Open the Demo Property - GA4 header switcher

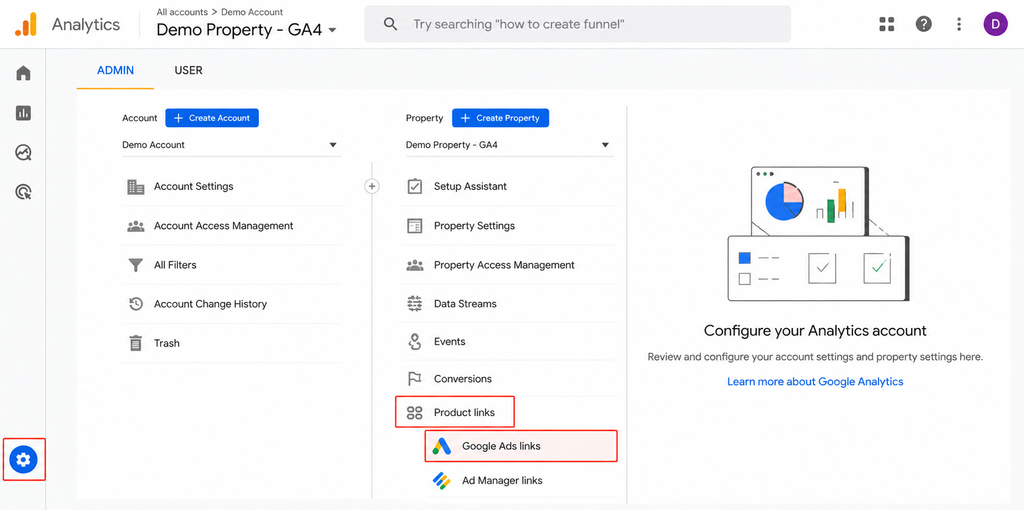click(x=246, y=30)
